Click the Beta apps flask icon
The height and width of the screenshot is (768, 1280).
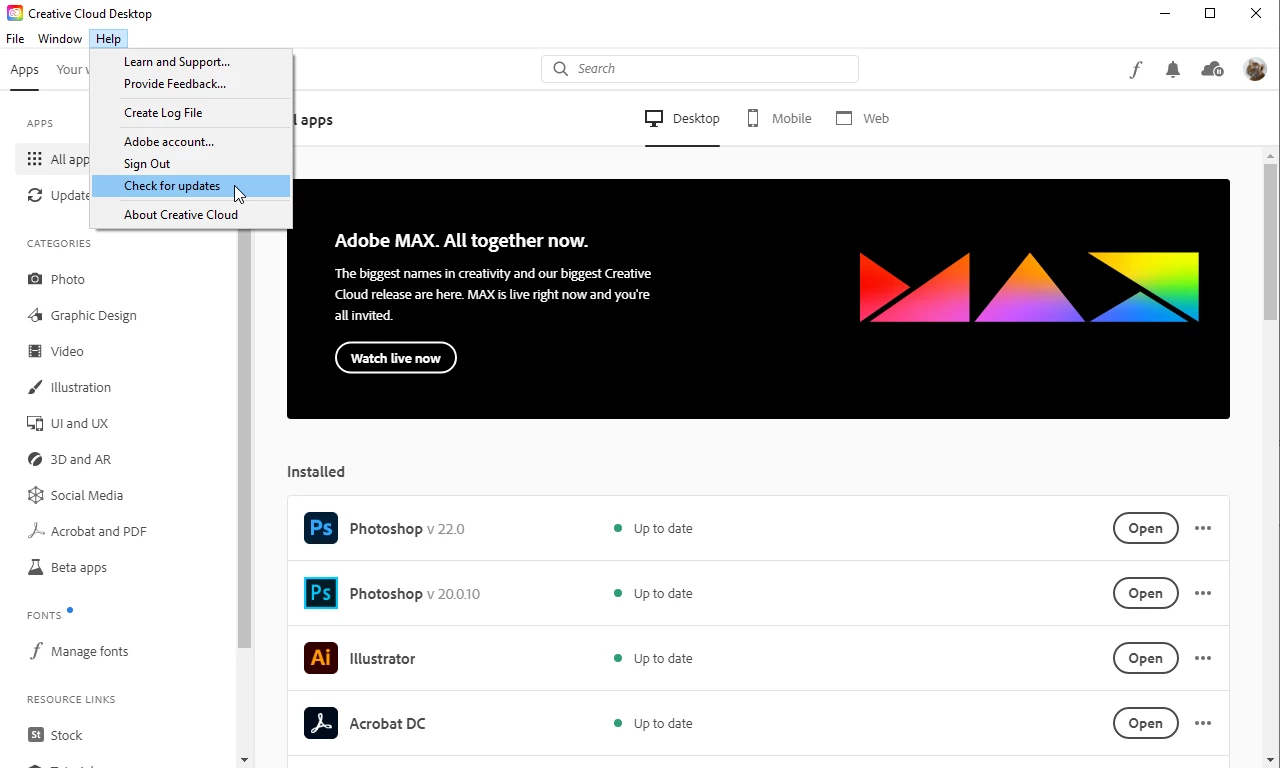[35, 567]
